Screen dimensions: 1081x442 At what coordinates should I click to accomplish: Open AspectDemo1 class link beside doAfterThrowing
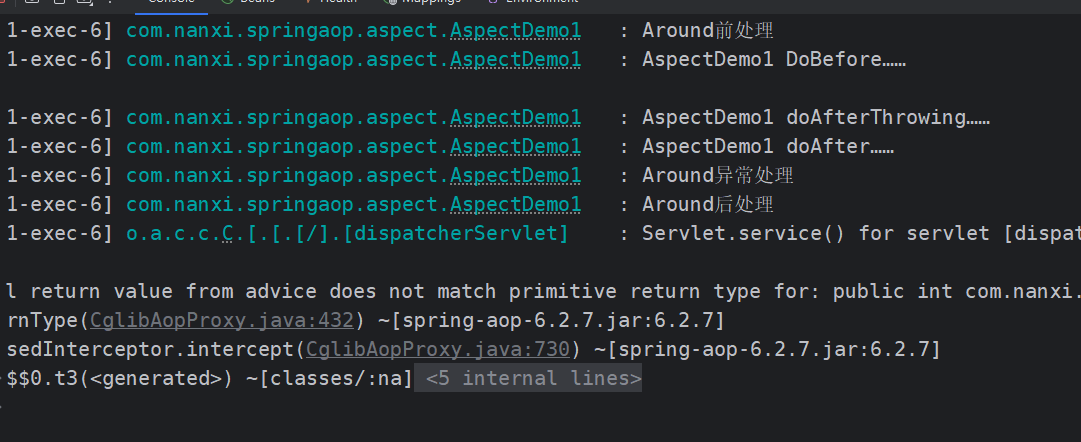pos(515,118)
